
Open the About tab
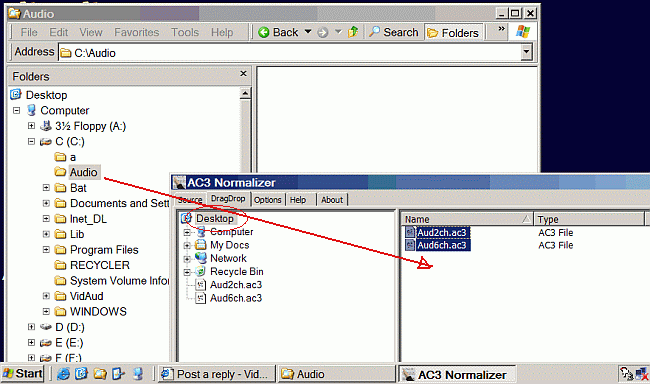pyautogui.click(x=332, y=200)
